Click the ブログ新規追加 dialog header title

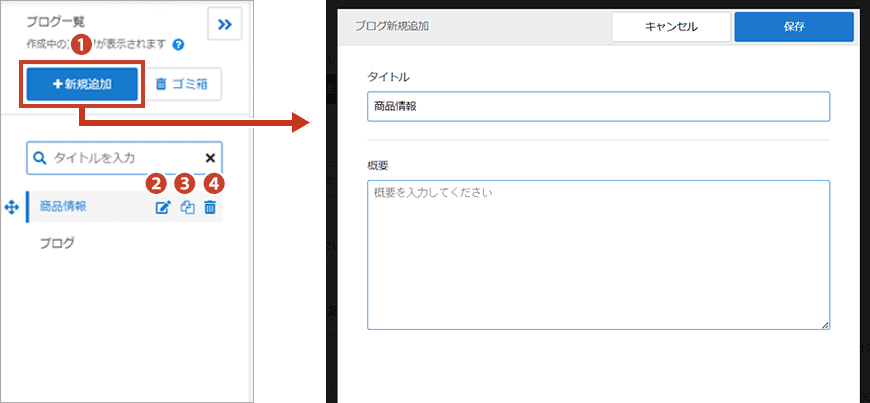[x=392, y=27]
